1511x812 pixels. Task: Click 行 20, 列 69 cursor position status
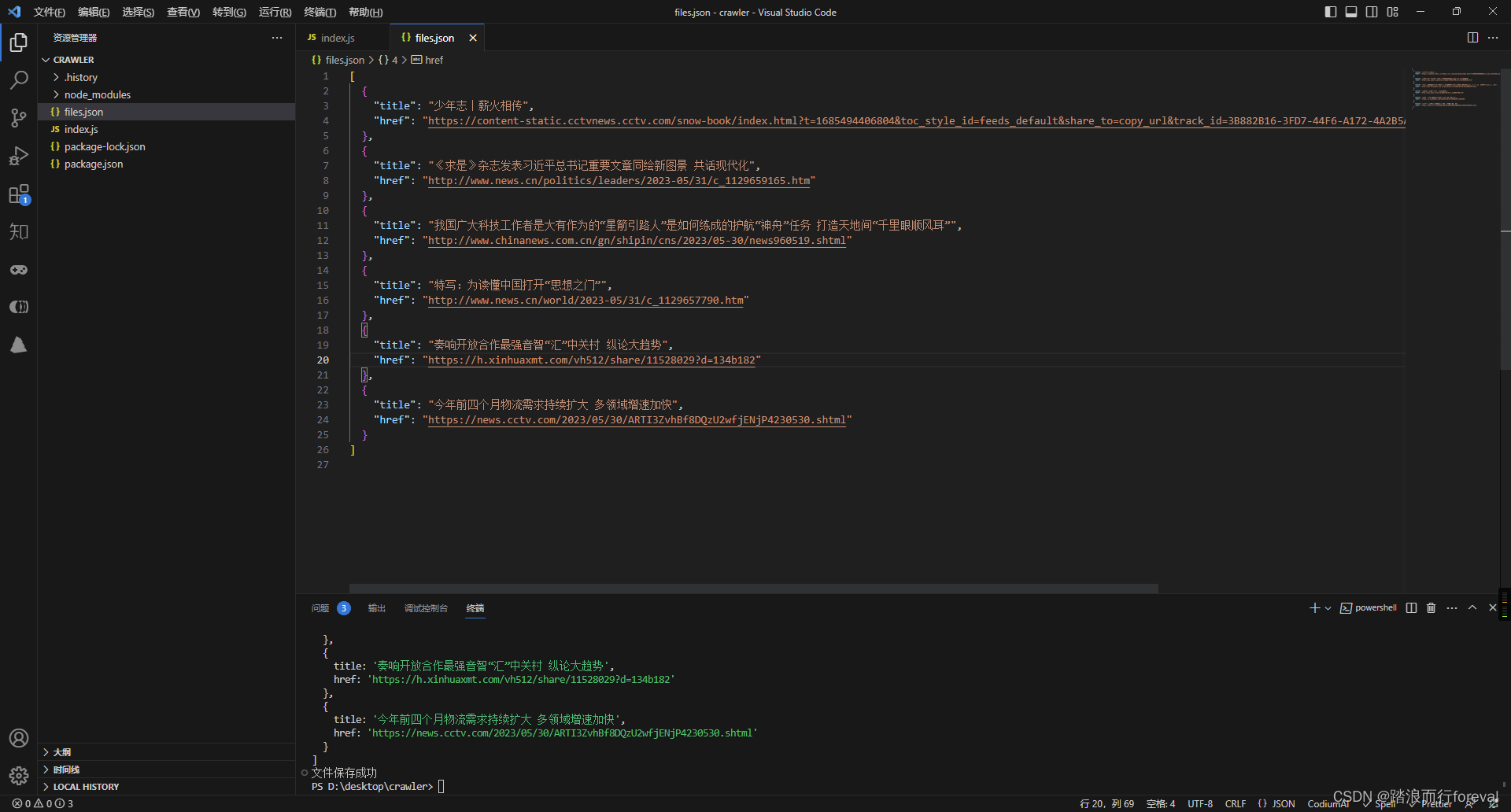(1106, 803)
